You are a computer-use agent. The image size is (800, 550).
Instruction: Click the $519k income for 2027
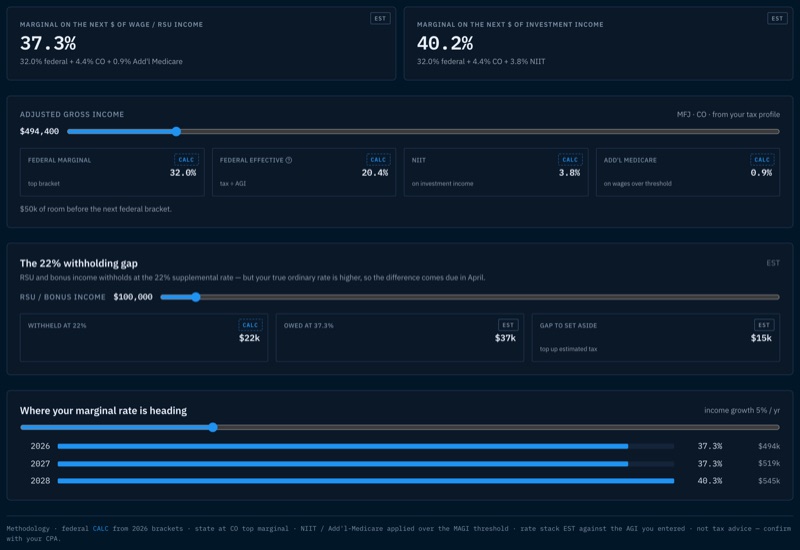tap(769, 464)
